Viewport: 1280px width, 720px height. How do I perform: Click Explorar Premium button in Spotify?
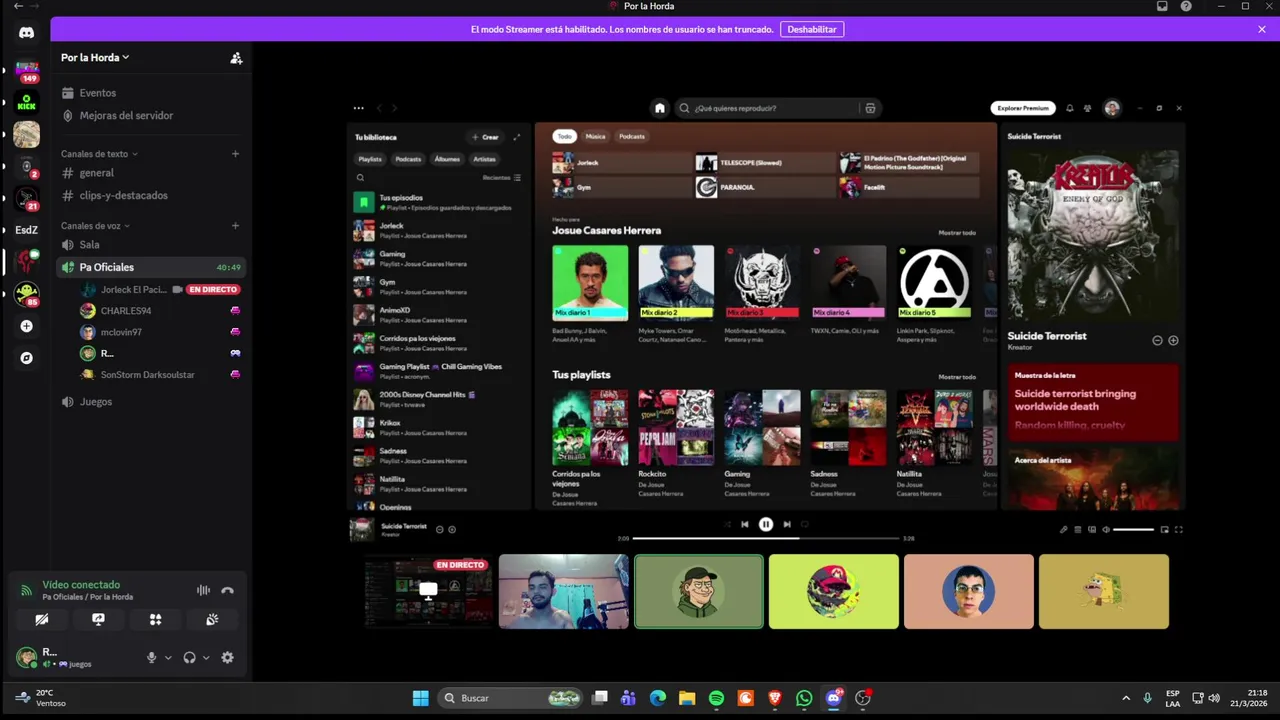click(x=1023, y=108)
